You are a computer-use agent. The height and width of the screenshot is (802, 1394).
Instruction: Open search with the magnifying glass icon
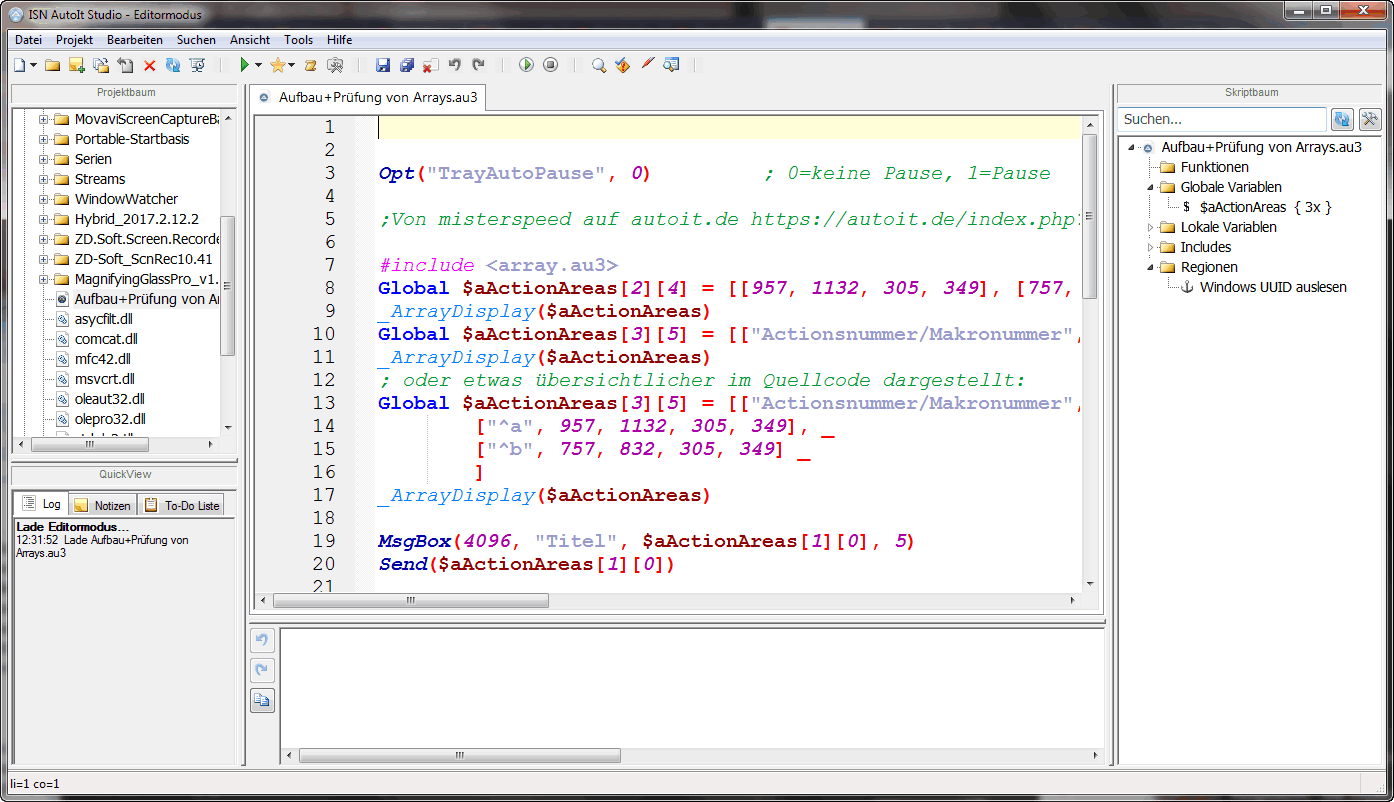pos(598,65)
